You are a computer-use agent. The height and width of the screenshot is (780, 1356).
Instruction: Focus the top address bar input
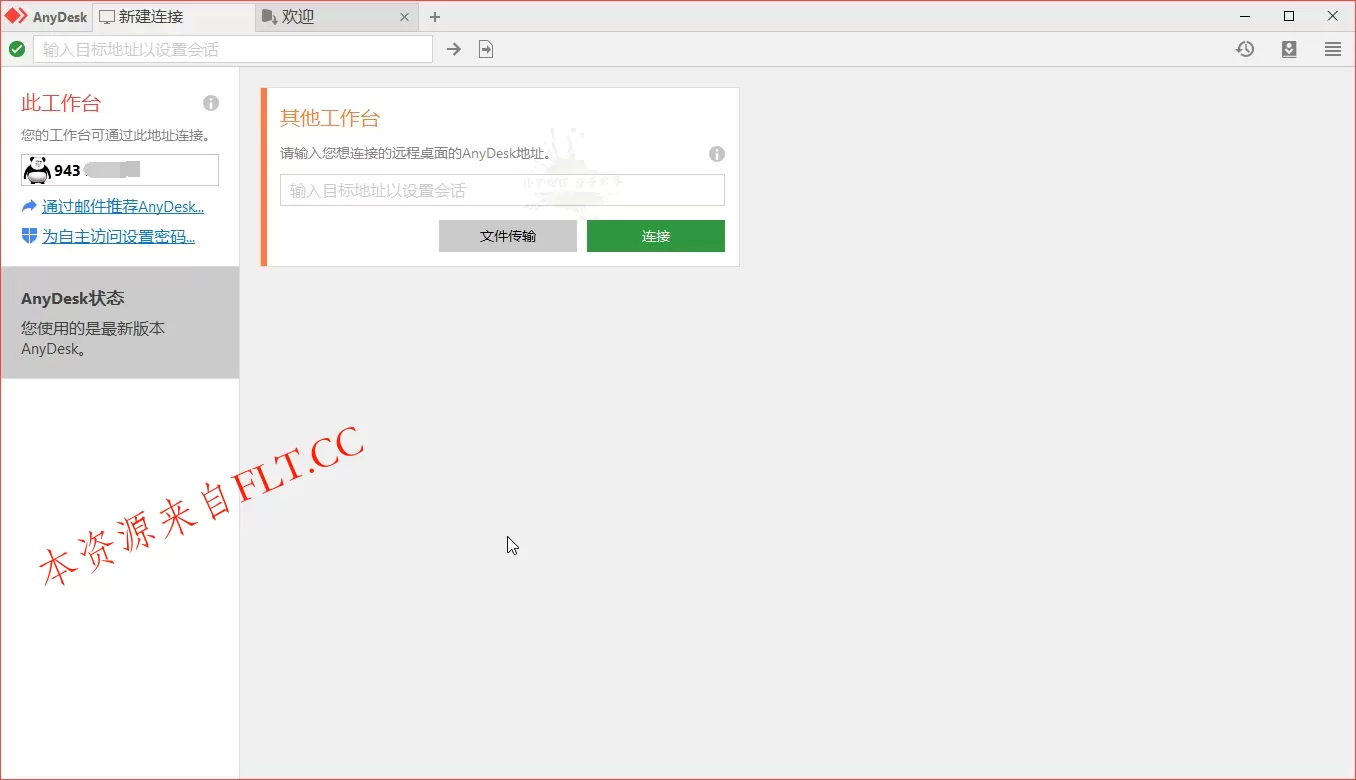(x=233, y=49)
